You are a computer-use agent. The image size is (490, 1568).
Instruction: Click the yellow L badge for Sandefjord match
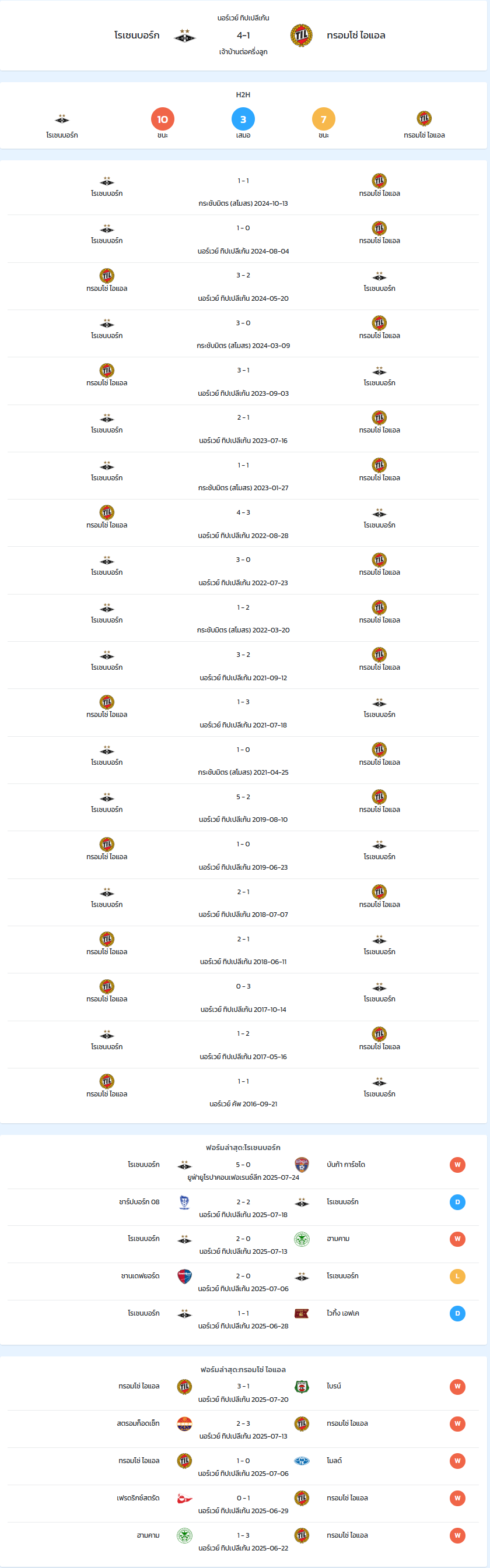click(x=458, y=1276)
